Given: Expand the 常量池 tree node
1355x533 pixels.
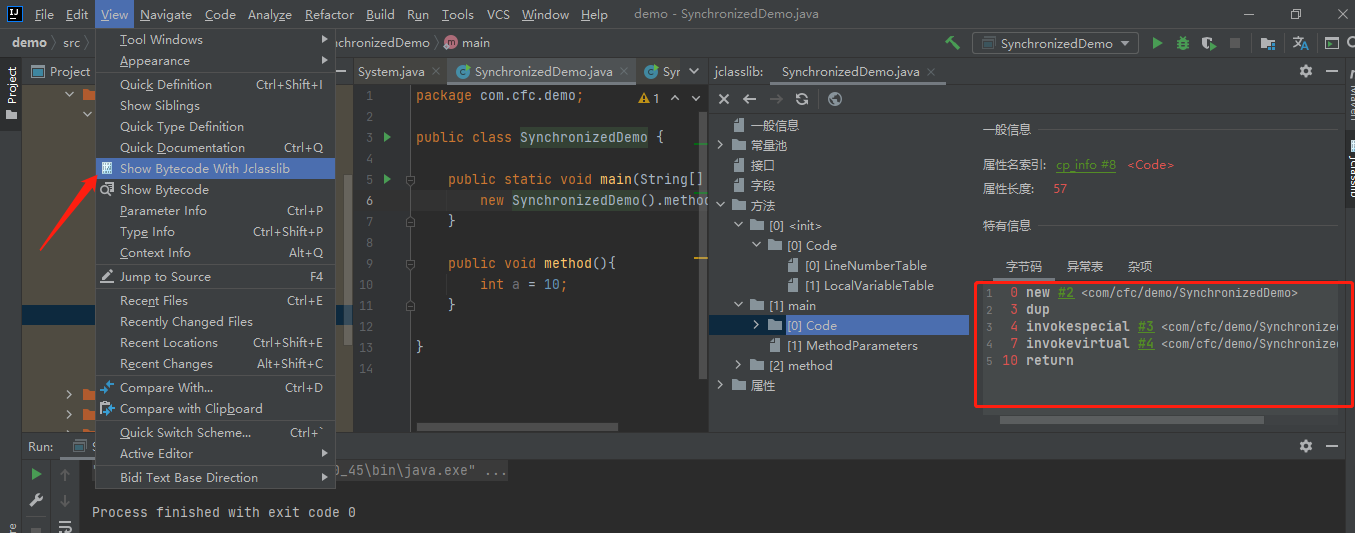Looking at the screenshot, I should tap(722, 146).
